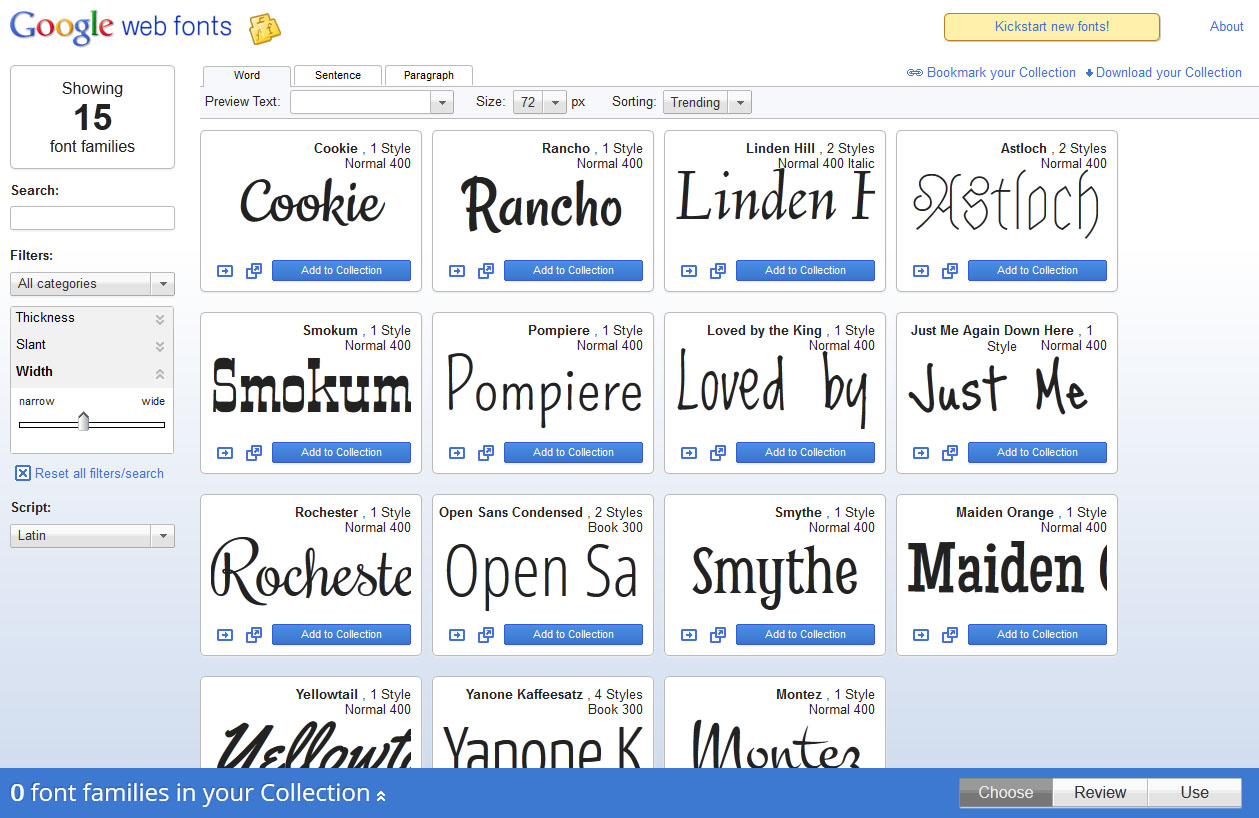The image size is (1259, 818).
Task: Click the Yanone Kaffeesatz font name
Action: click(524, 695)
